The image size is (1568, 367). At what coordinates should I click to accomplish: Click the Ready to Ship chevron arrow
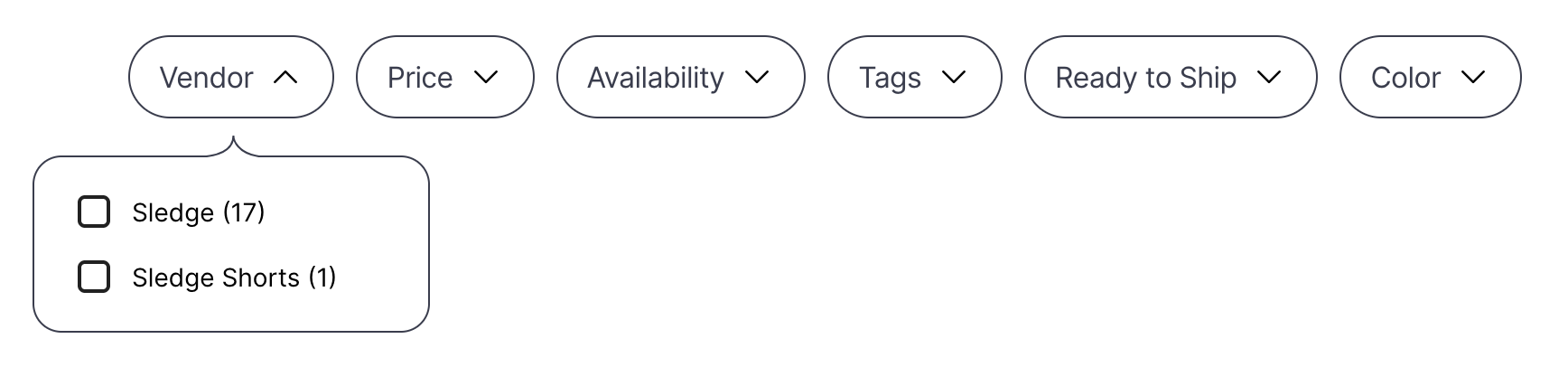[x=1269, y=78]
